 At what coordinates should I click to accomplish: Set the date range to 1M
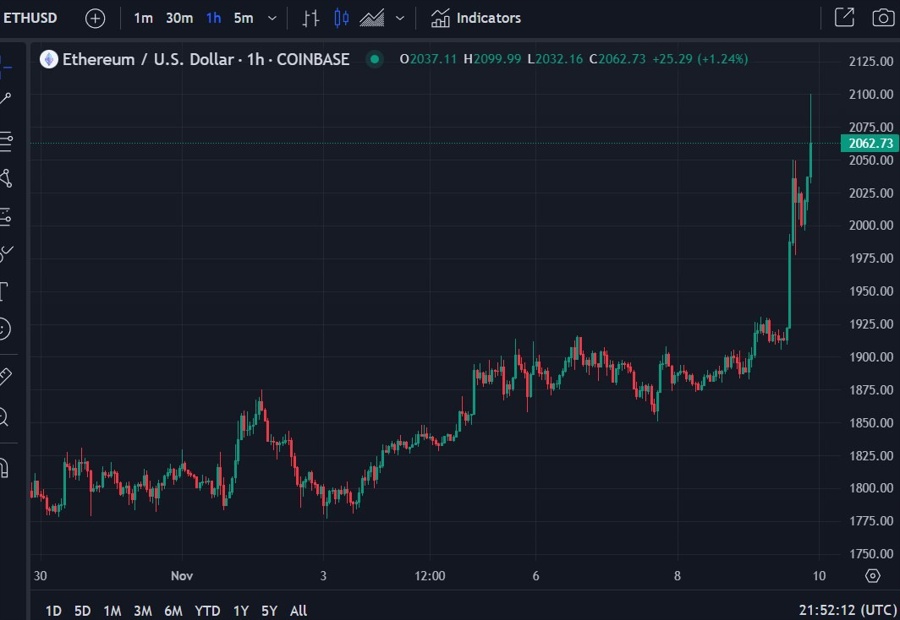click(x=112, y=610)
